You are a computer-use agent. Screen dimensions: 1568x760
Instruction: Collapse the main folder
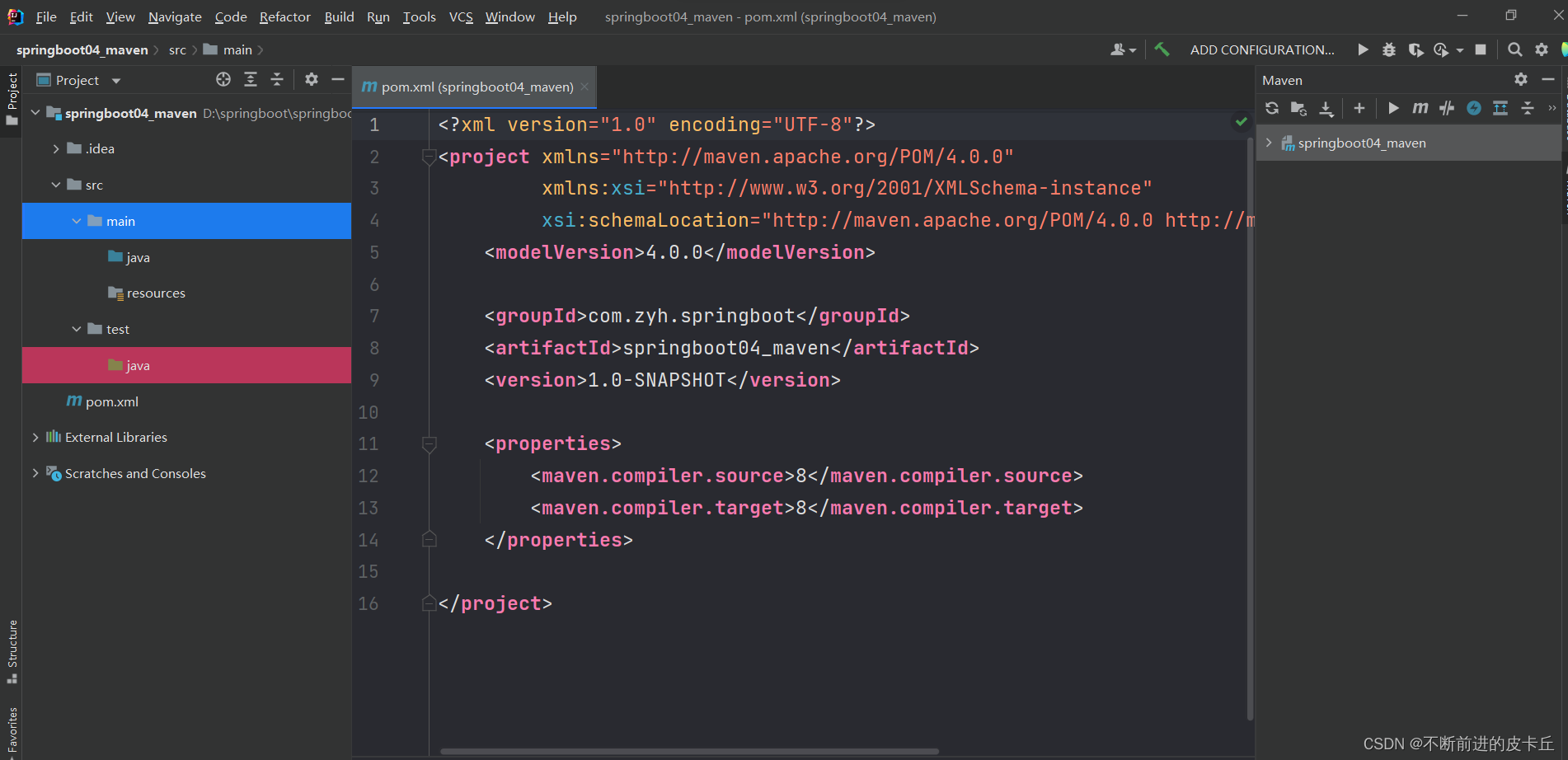pos(77,221)
